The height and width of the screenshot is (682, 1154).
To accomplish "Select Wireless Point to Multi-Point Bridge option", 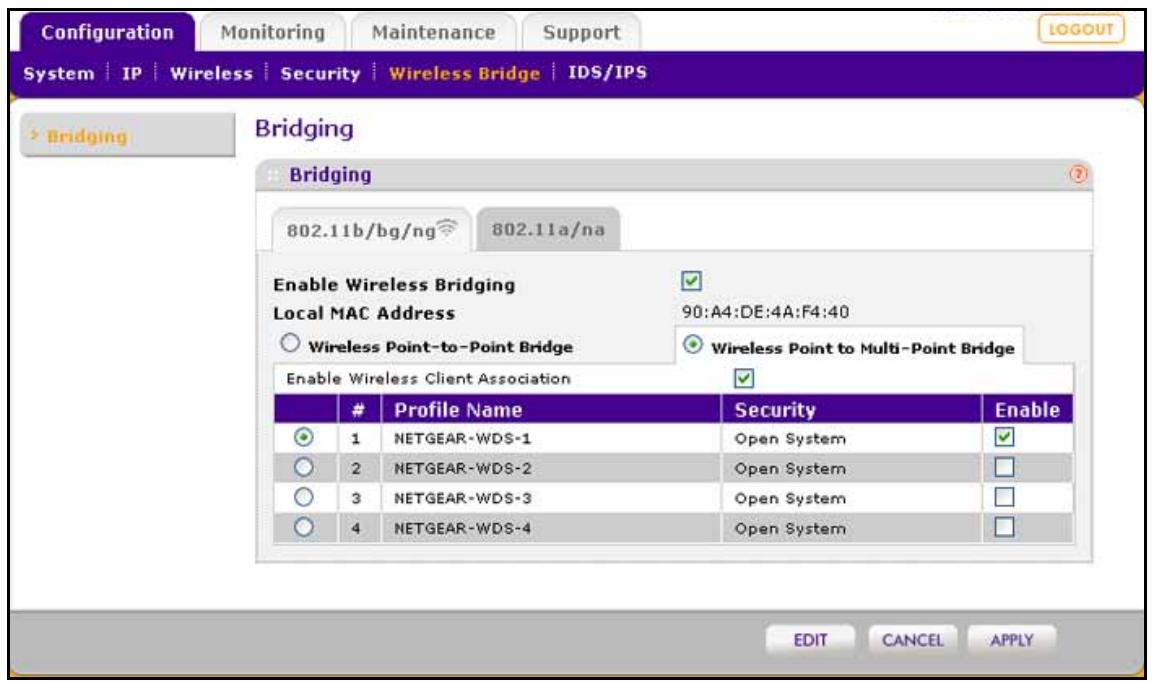I will coord(693,344).
